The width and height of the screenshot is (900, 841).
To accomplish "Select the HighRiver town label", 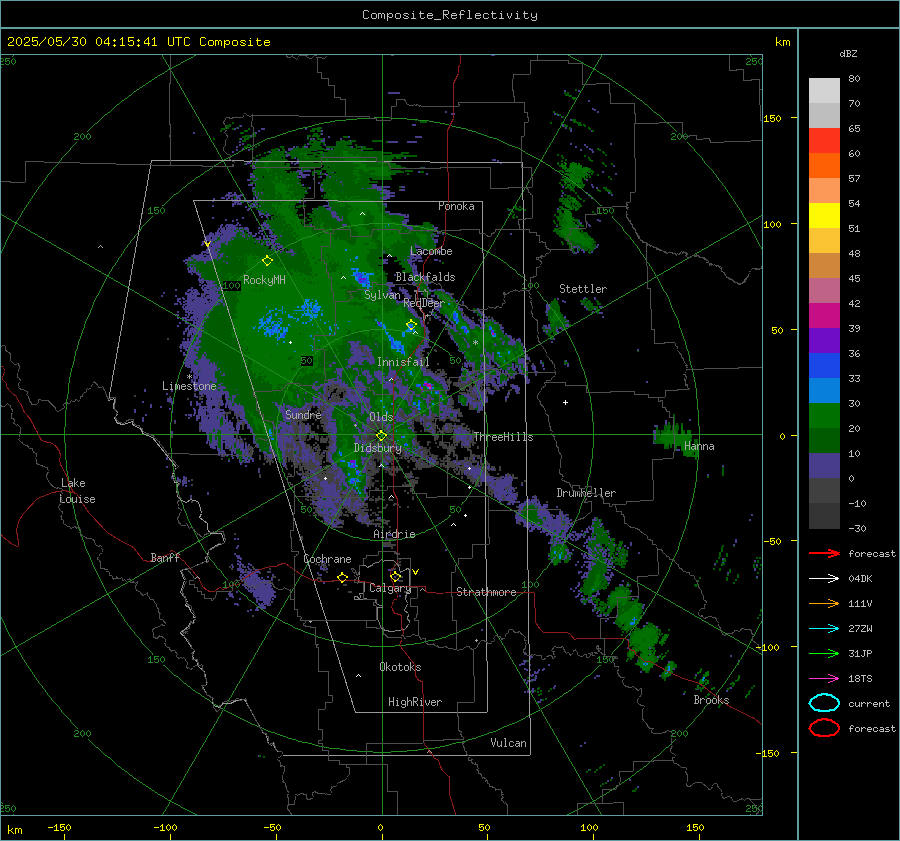I will click(415, 702).
